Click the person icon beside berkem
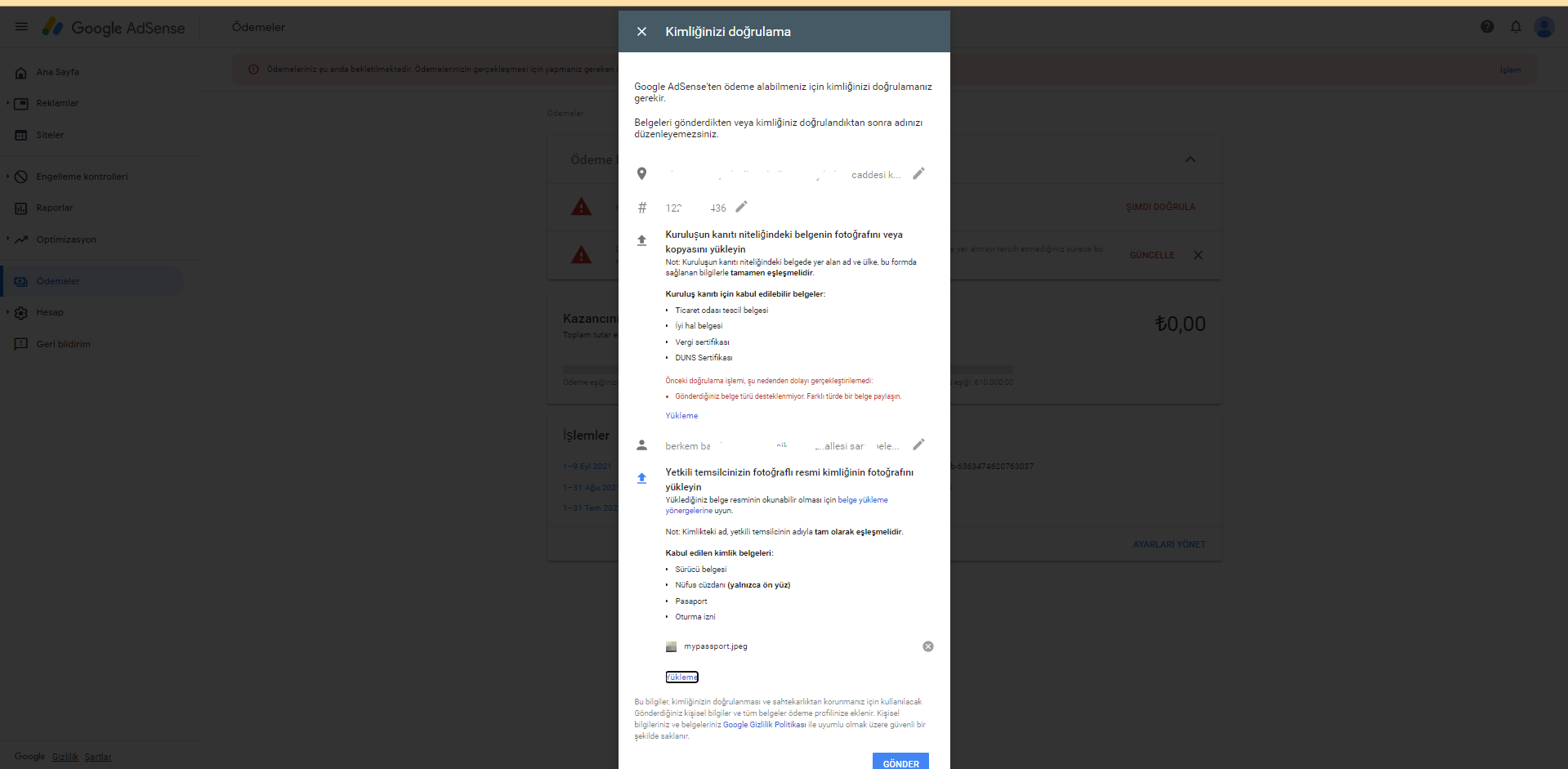The image size is (1568, 769). [641, 445]
